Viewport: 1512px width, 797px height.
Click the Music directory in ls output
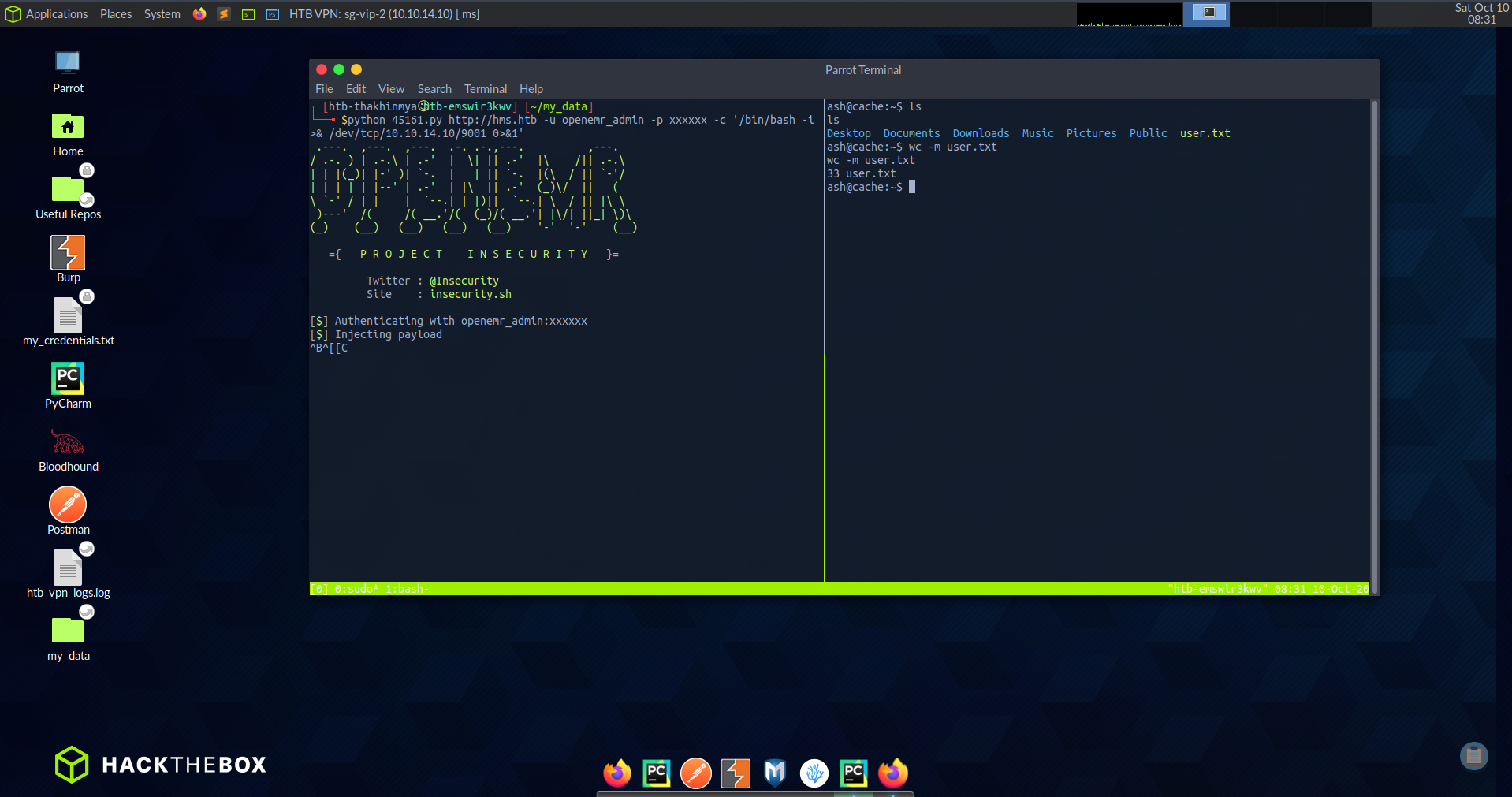pyautogui.click(x=1037, y=133)
